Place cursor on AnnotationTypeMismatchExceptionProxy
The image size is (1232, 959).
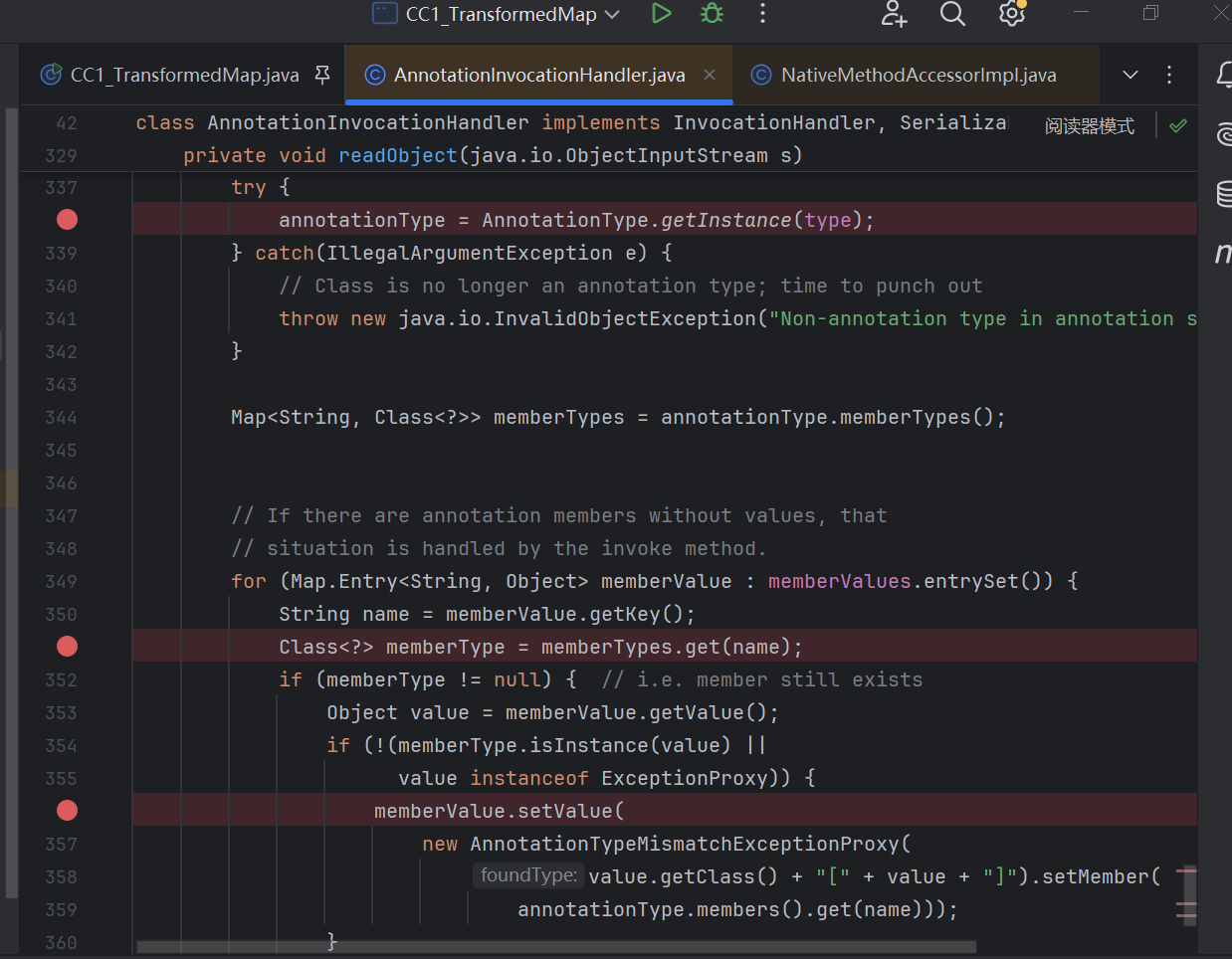(685, 845)
